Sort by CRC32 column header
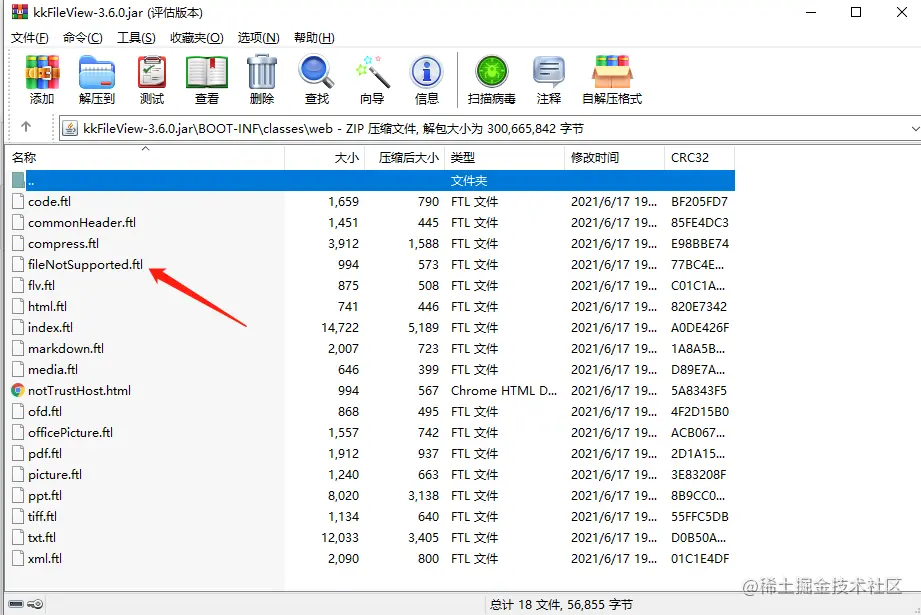 tap(700, 157)
